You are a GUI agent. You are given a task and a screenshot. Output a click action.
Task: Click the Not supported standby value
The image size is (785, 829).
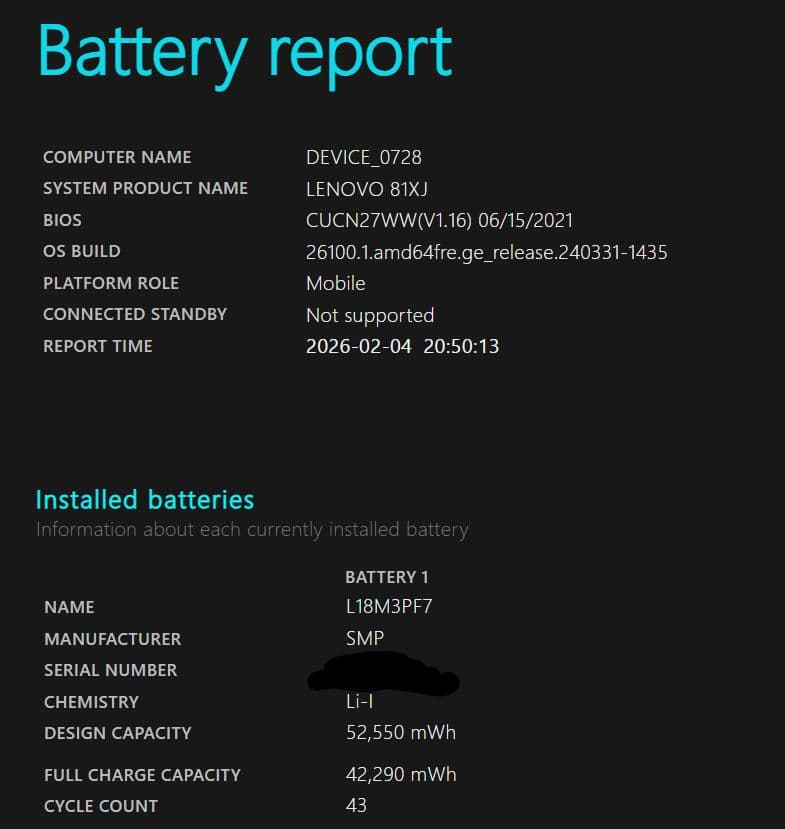coord(370,315)
